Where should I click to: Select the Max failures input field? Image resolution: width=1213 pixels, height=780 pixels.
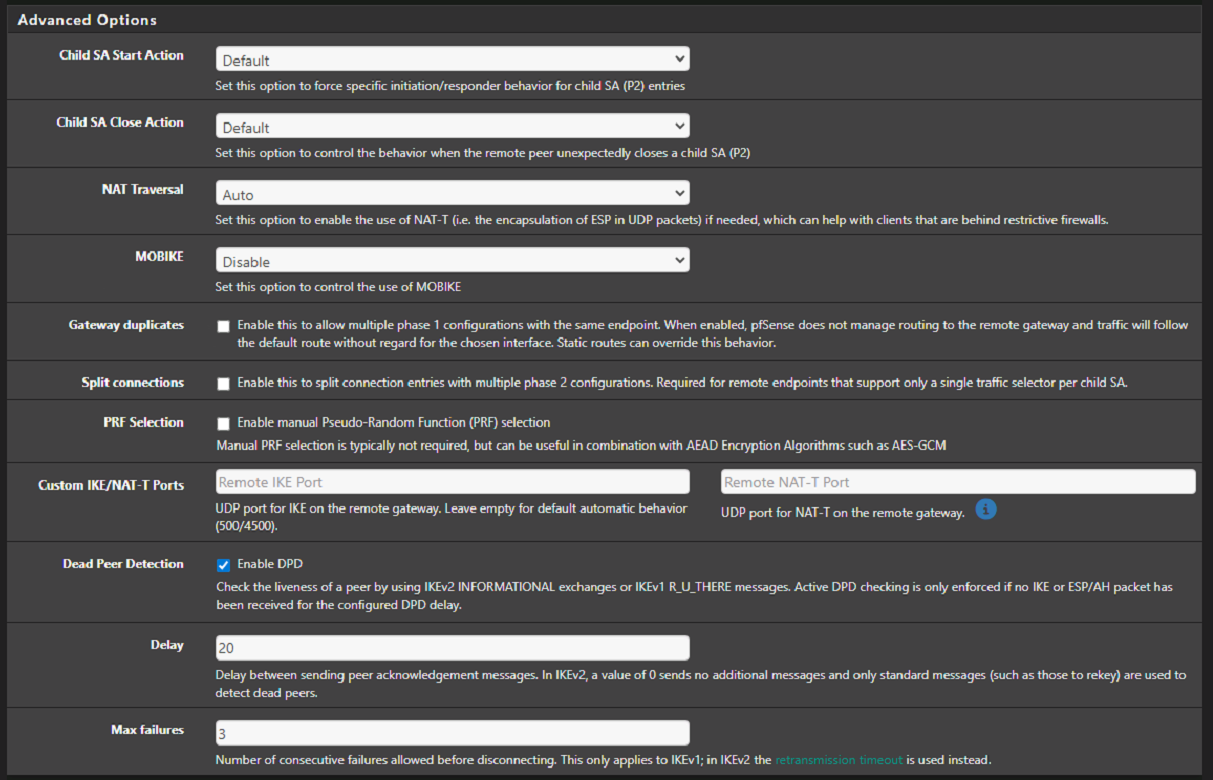tap(452, 733)
